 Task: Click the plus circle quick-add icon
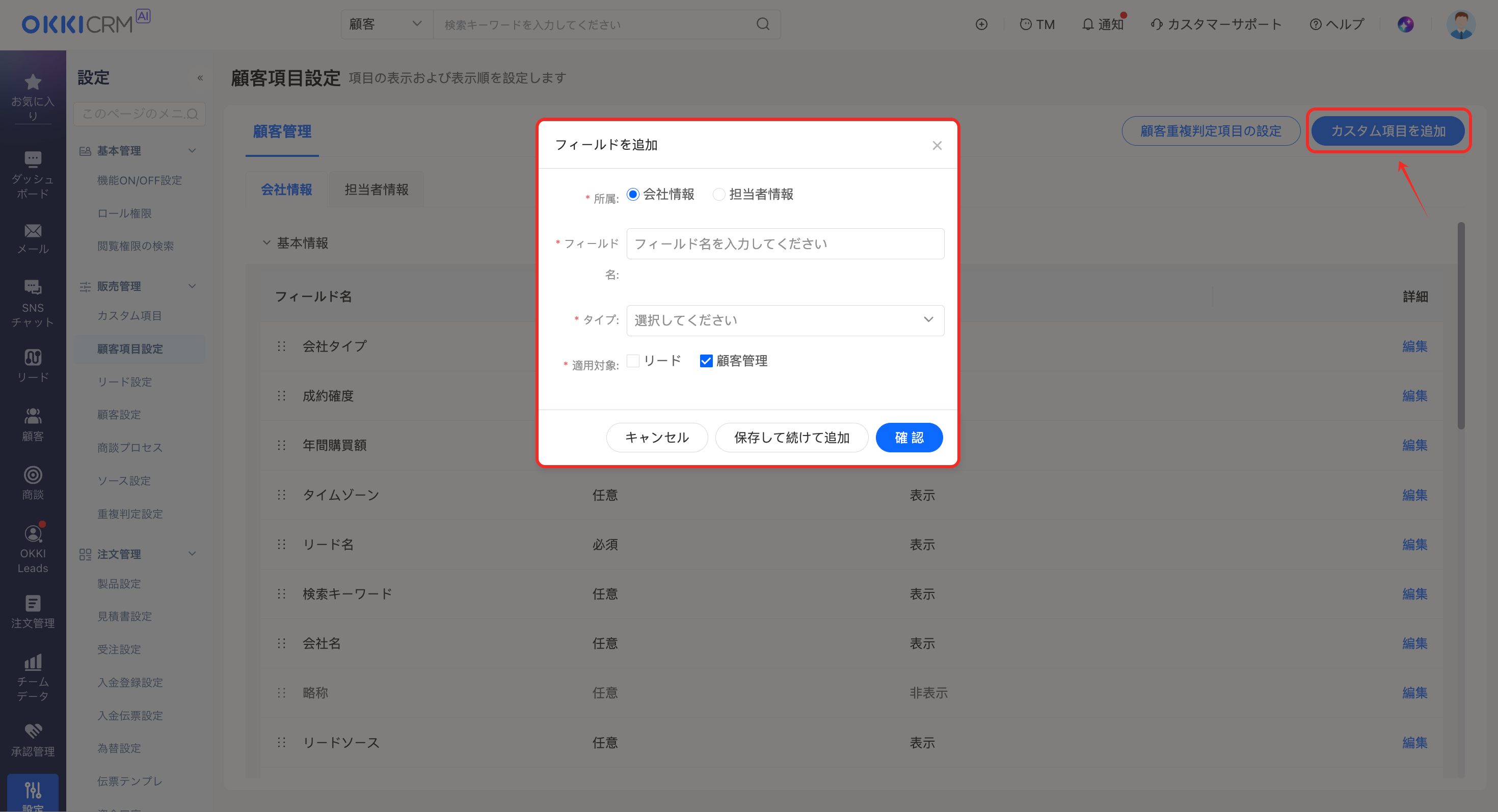tap(981, 24)
